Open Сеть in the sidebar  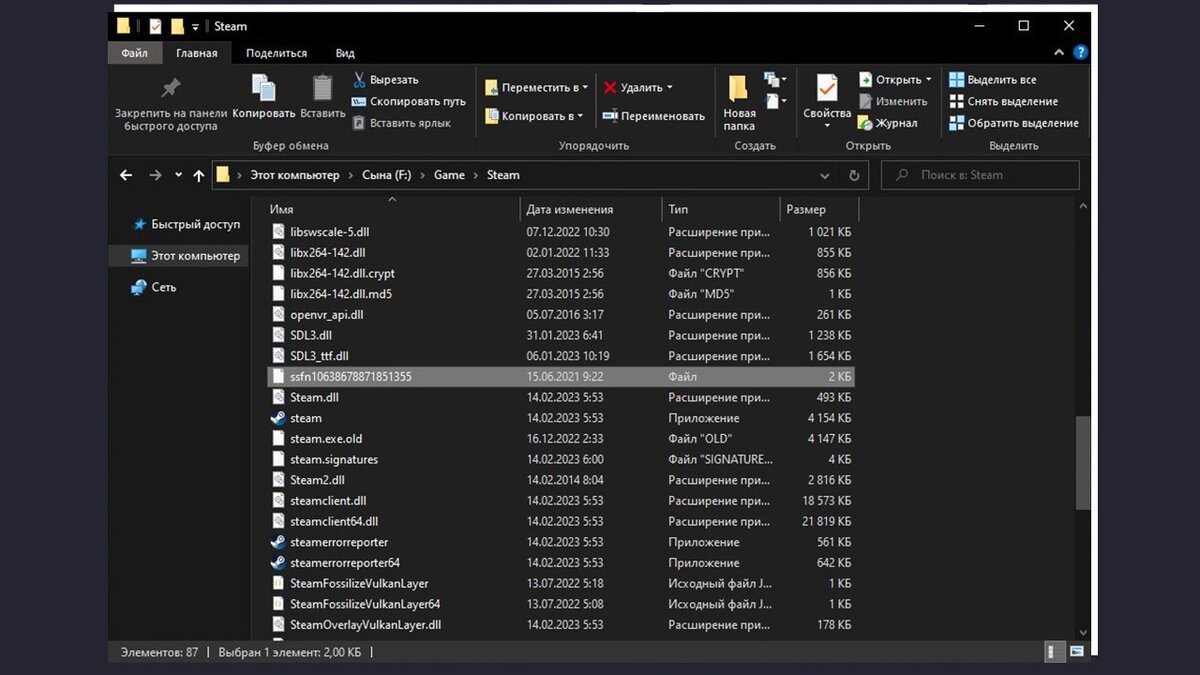(154, 287)
